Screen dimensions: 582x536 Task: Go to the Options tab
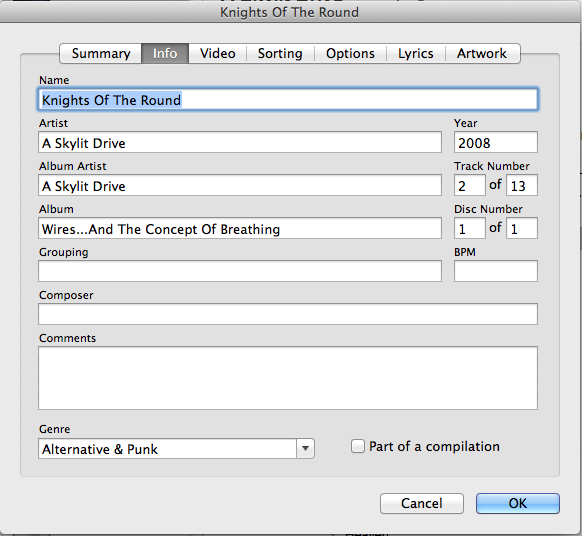click(350, 53)
